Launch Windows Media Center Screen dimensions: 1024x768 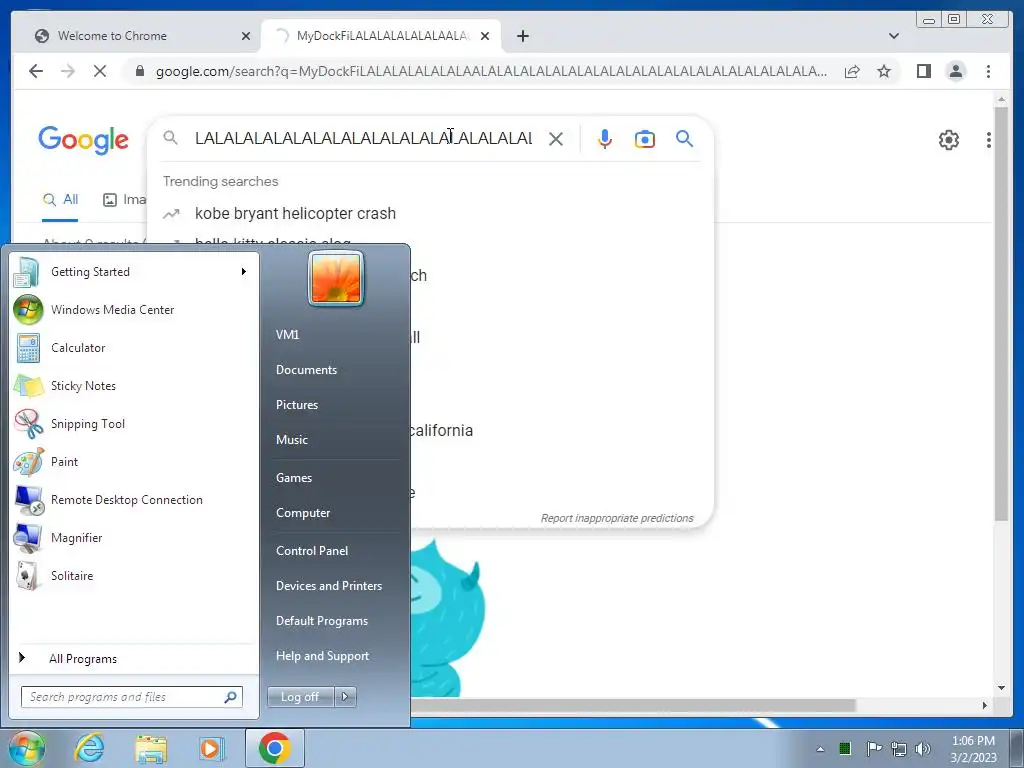(x=134, y=310)
